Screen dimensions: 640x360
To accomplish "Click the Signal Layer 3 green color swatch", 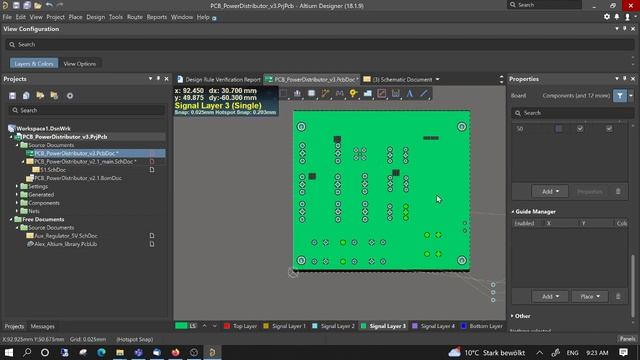I will tap(363, 326).
